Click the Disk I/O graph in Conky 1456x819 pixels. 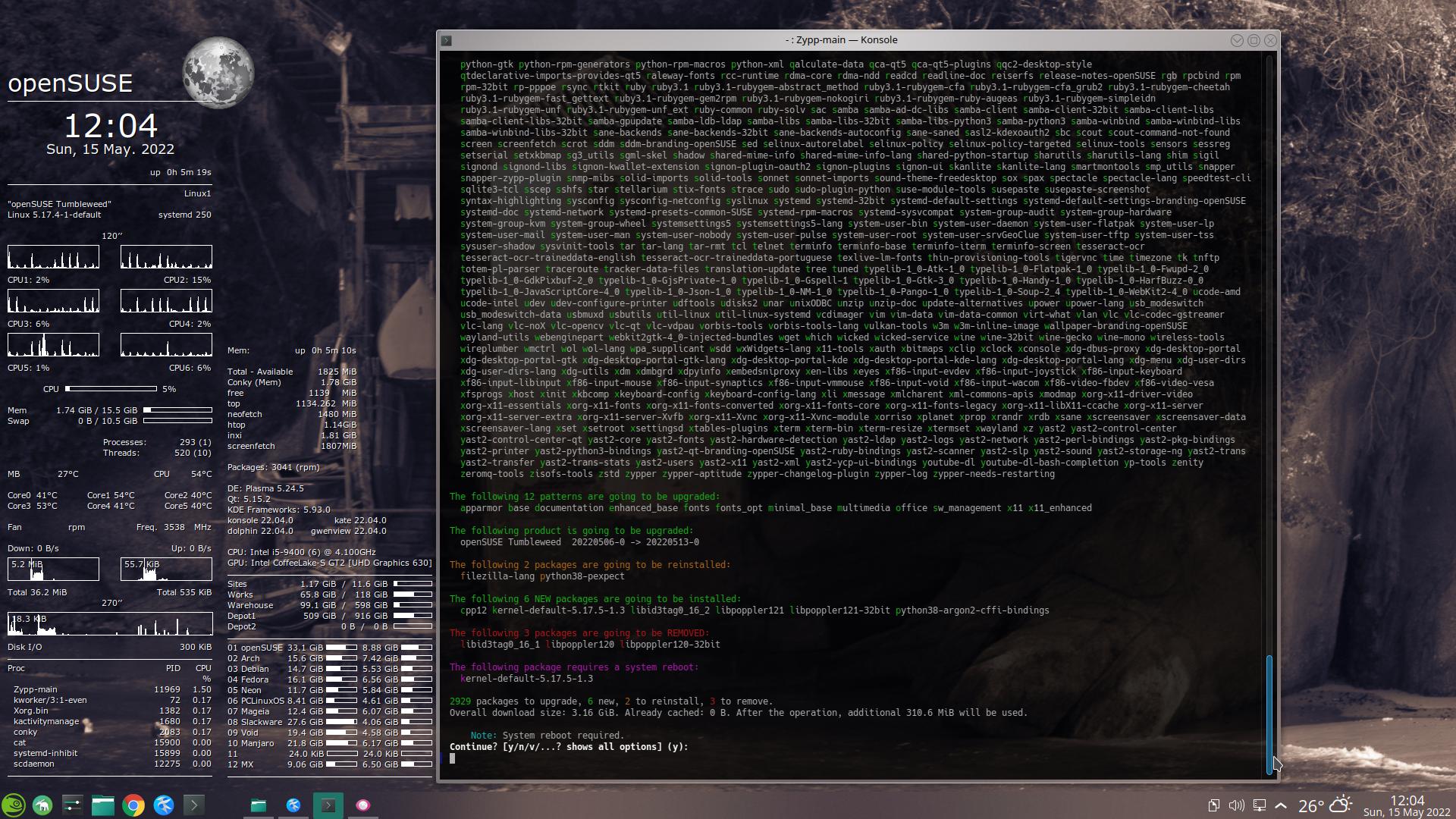(x=110, y=624)
